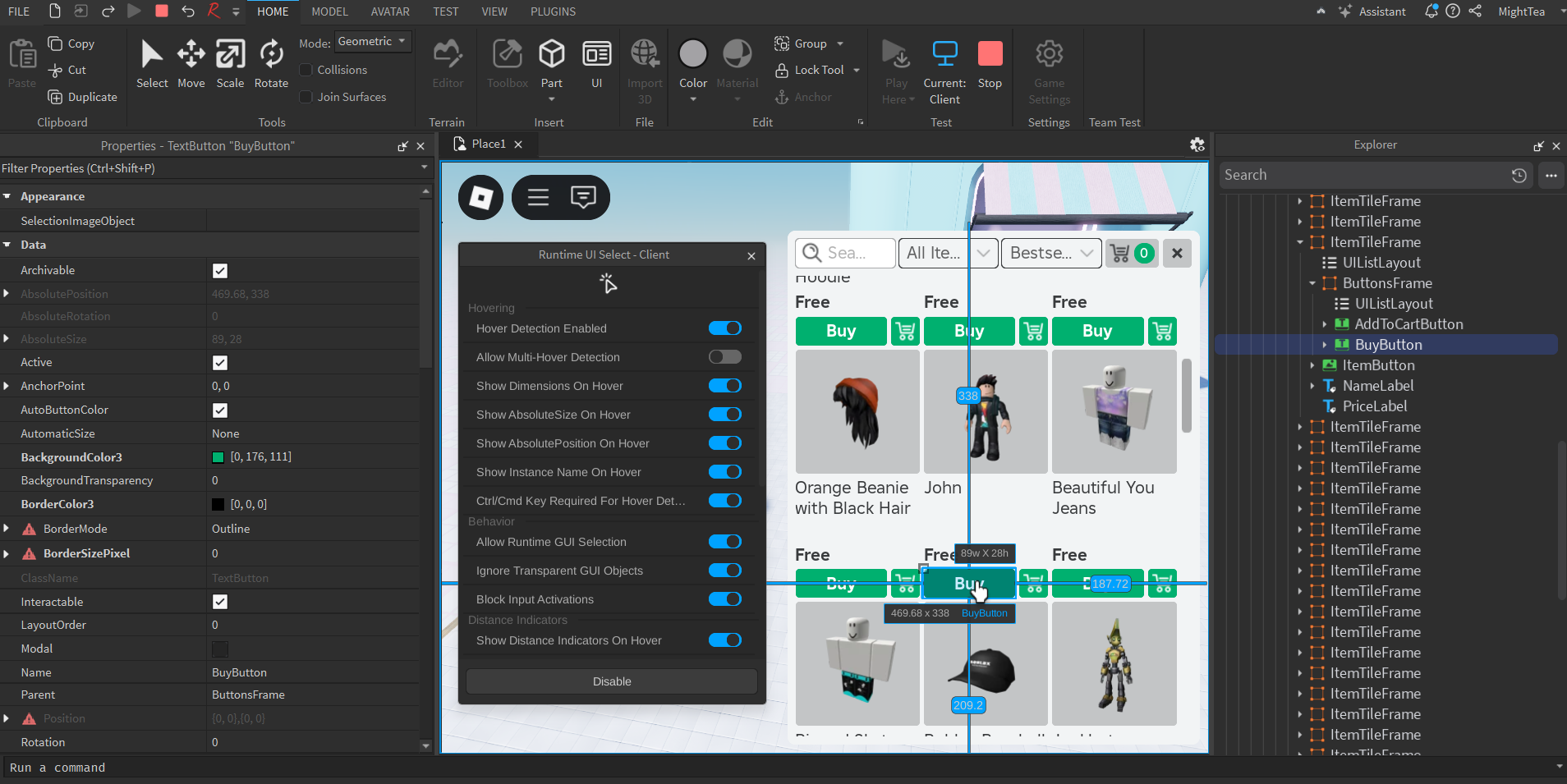Viewport: 1567px width, 784px height.
Task: Uncheck the Archivable property
Action: [220, 271]
